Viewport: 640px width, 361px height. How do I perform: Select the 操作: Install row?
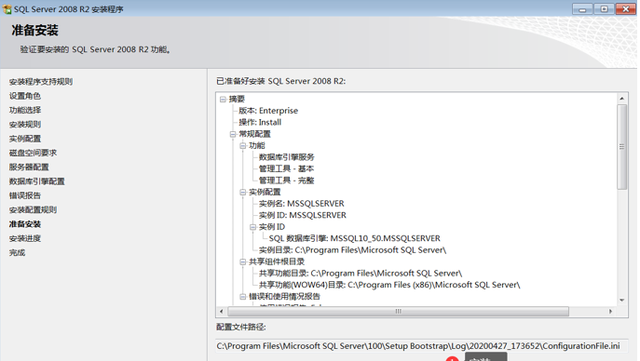click(260, 122)
